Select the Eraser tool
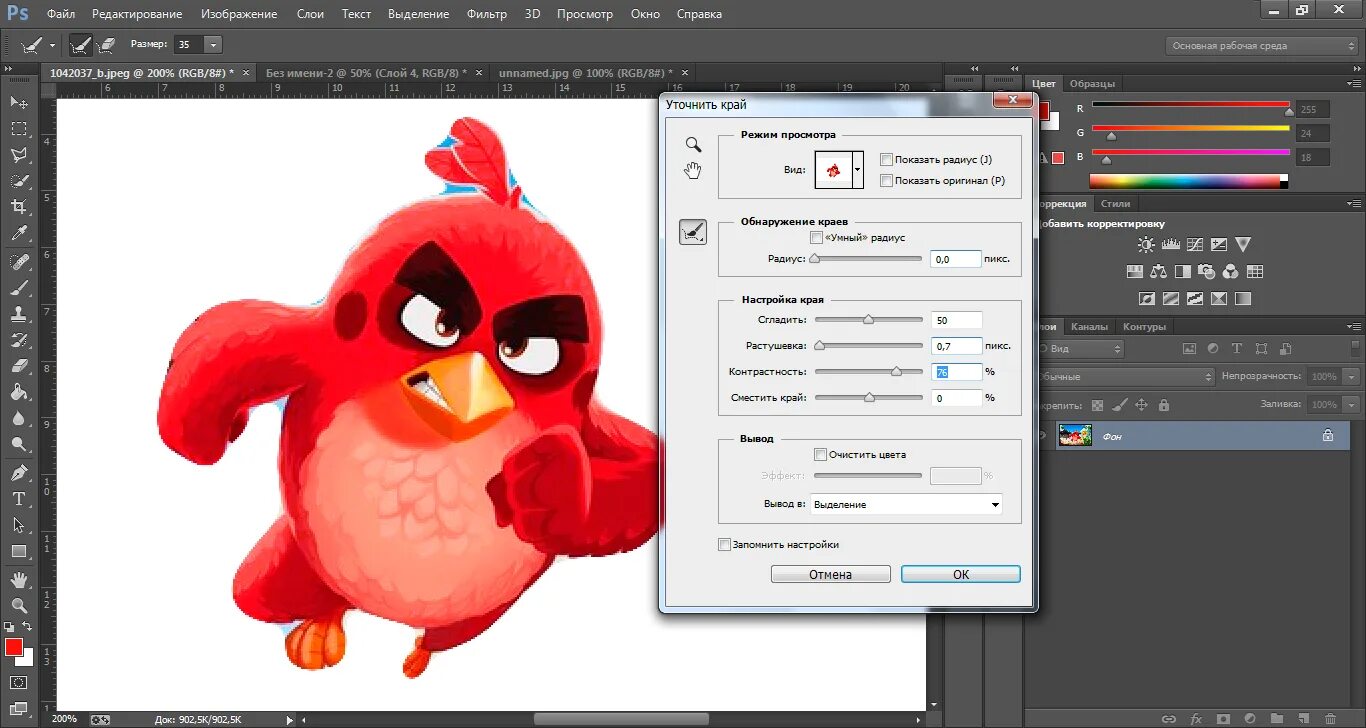This screenshot has width=1366, height=728. [x=19, y=366]
